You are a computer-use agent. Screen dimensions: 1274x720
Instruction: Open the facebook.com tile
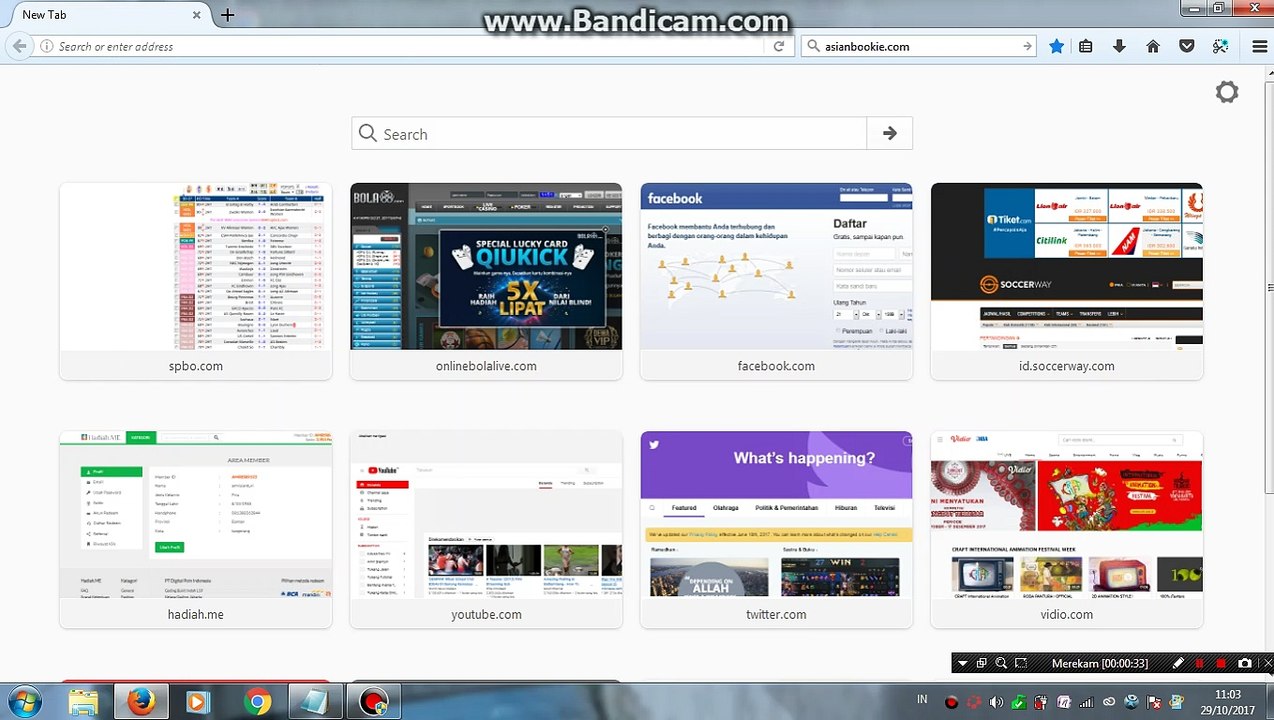pos(776,281)
